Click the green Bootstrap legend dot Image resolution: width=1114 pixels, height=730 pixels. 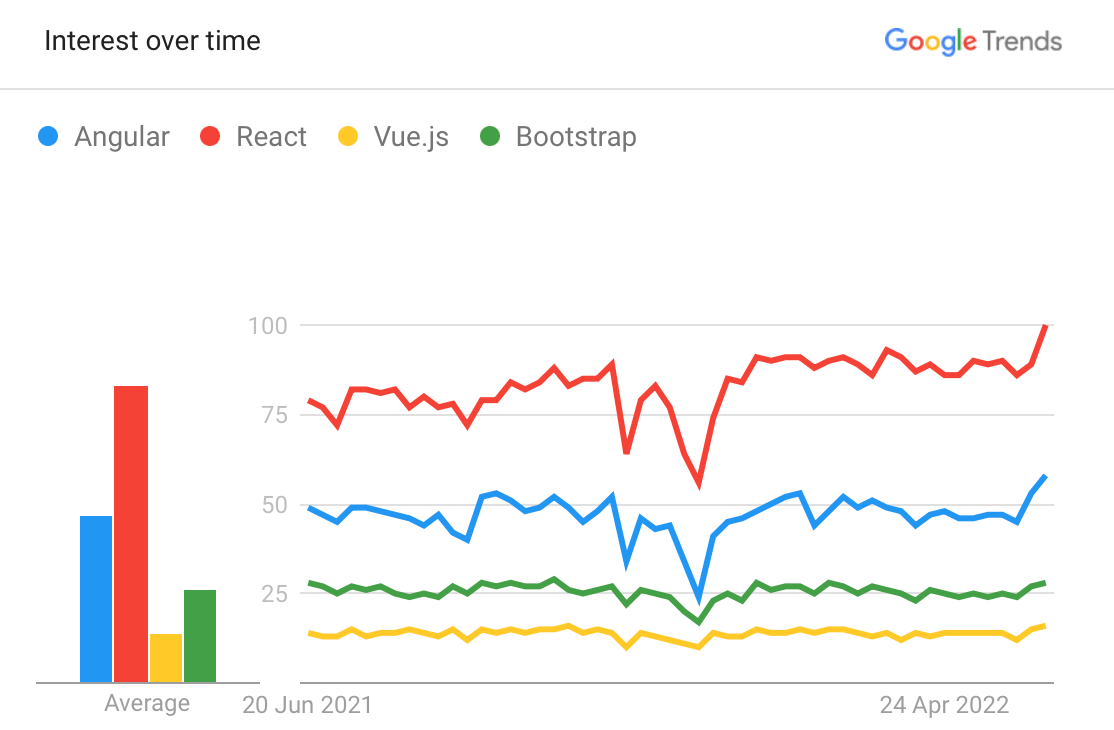coord(490,137)
